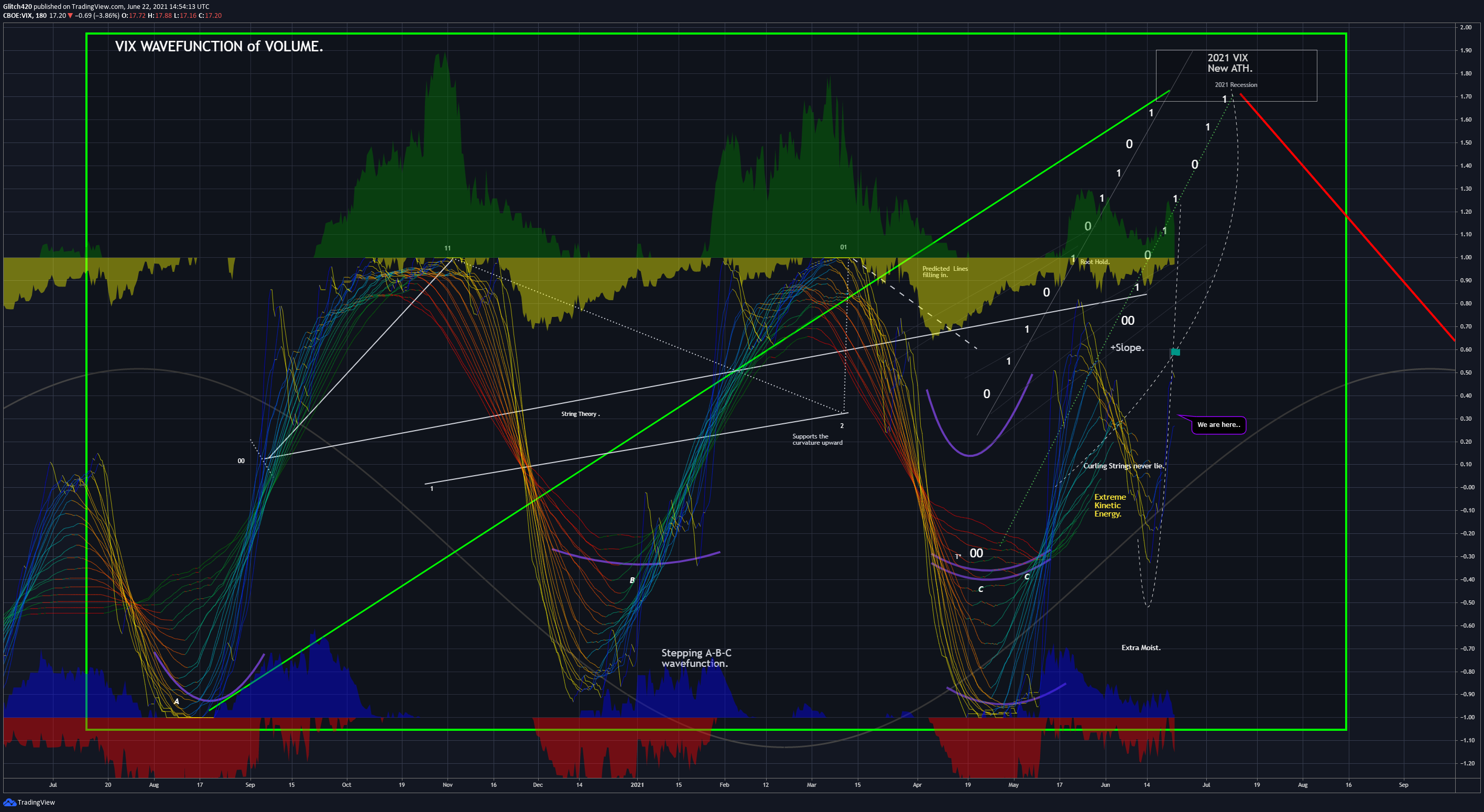
Task: Select the yellow 'Extreme Kinetic Energy.' text
Action: point(1109,505)
